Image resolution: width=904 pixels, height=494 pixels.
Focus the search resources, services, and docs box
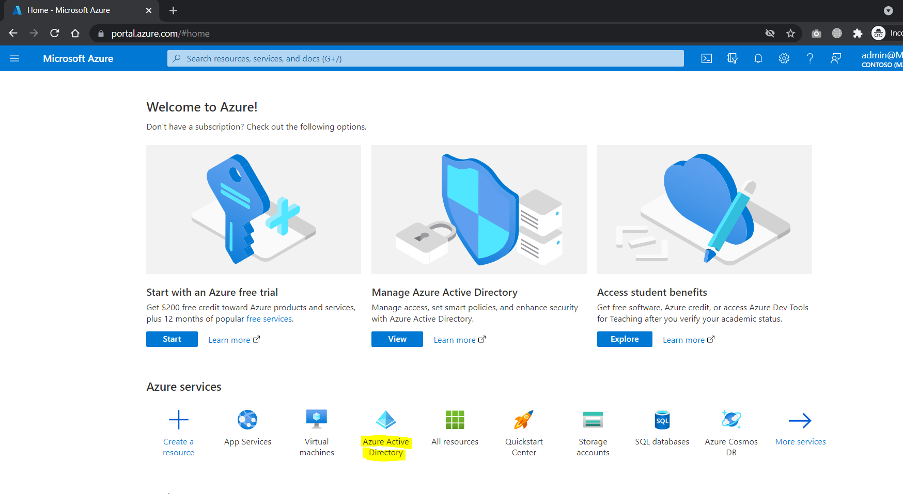425,58
